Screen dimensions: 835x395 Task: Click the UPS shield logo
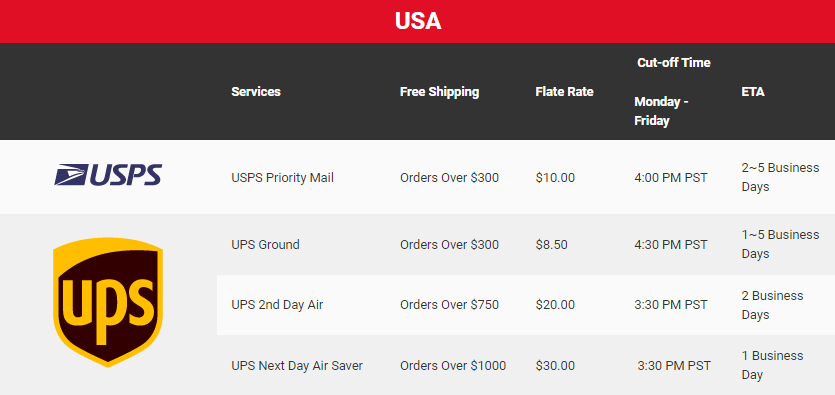[x=108, y=302]
